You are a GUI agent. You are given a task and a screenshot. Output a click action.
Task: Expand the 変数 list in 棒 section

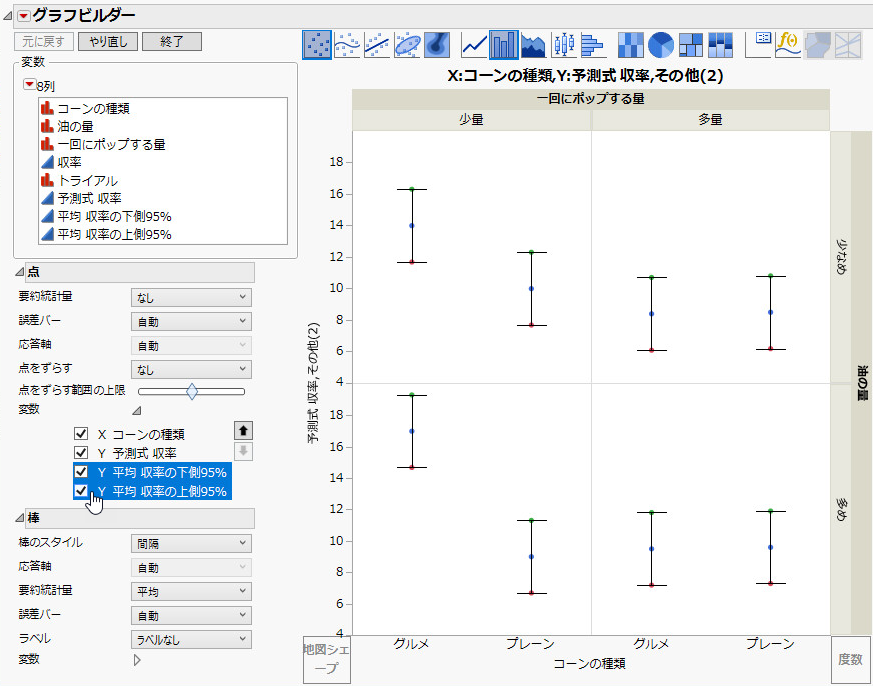[x=137, y=660]
